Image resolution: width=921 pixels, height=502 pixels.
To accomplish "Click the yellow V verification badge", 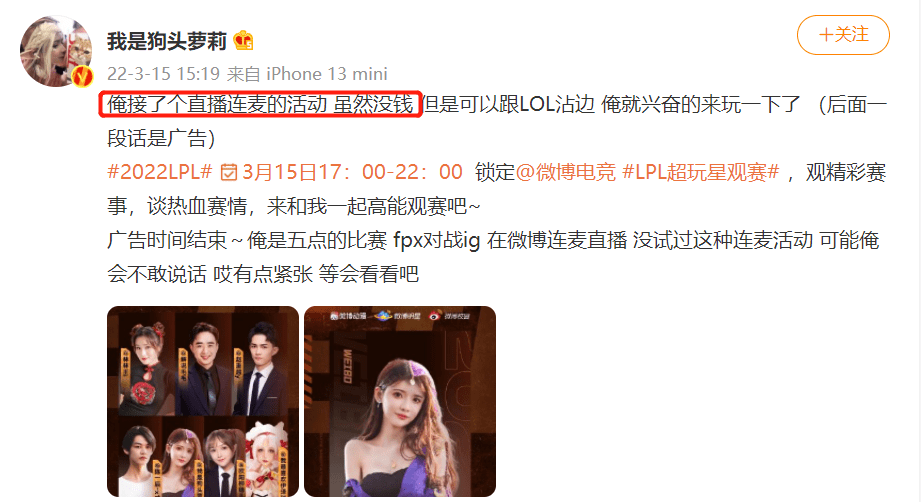I will [x=83, y=76].
